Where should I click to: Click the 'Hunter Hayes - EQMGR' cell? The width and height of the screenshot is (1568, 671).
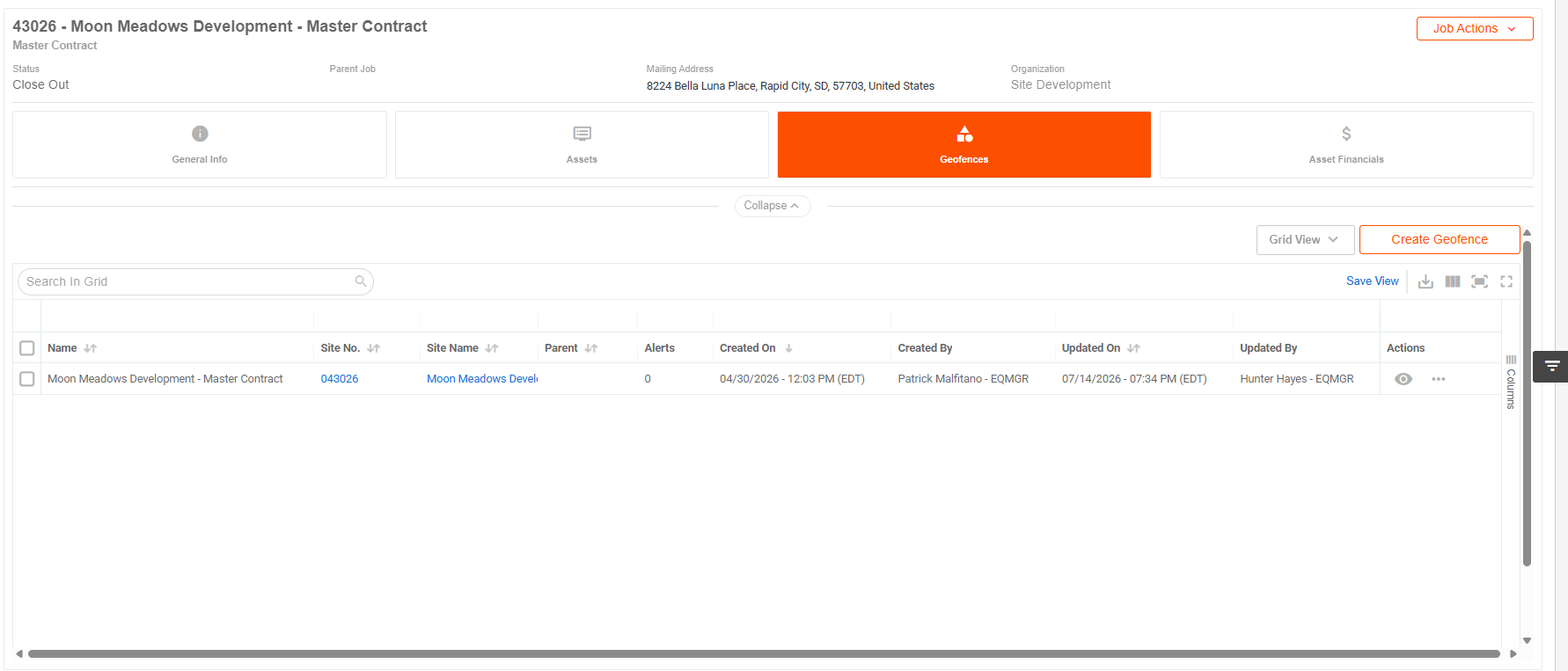(1296, 379)
